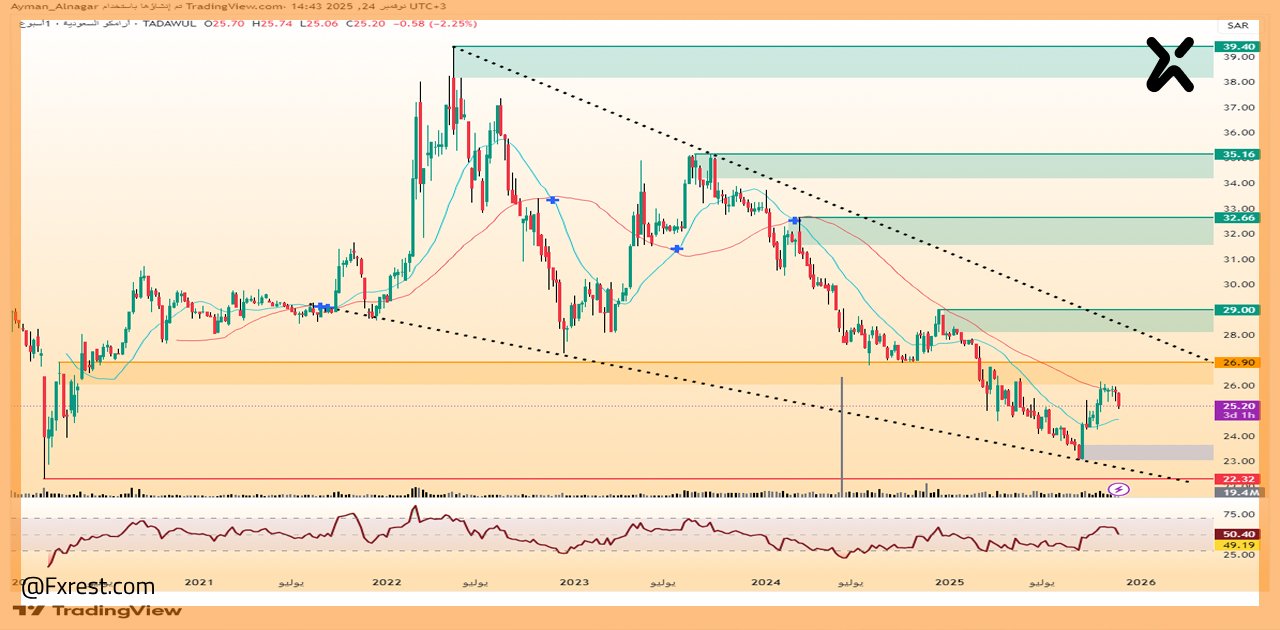Viewport: 1280px width, 630px height.
Task: Click the purple lightning bolt event icon
Action: 1120,489
